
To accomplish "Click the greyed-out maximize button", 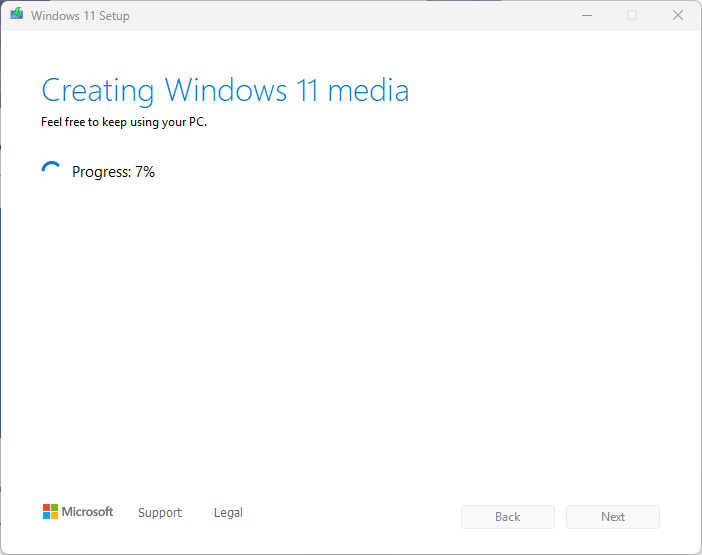I will (x=631, y=15).
